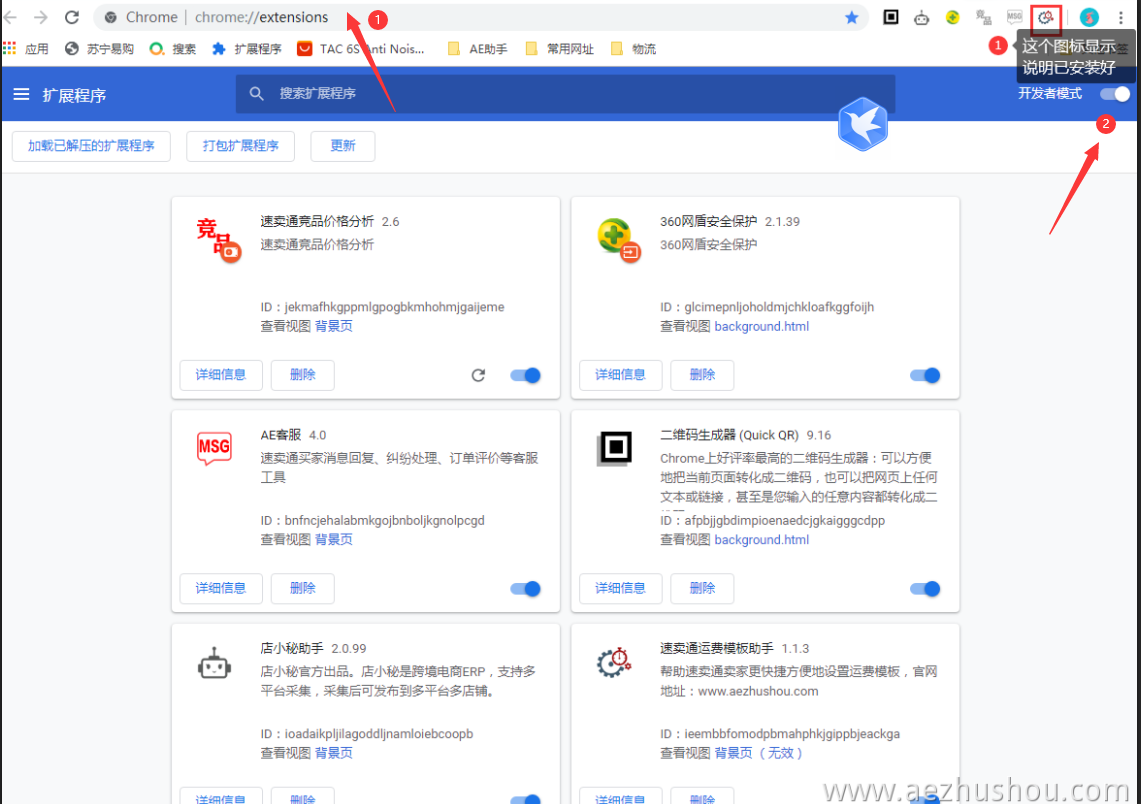Click the 二维码生成器 extension logo
Screen dimensions: 1141x804
pos(615,447)
